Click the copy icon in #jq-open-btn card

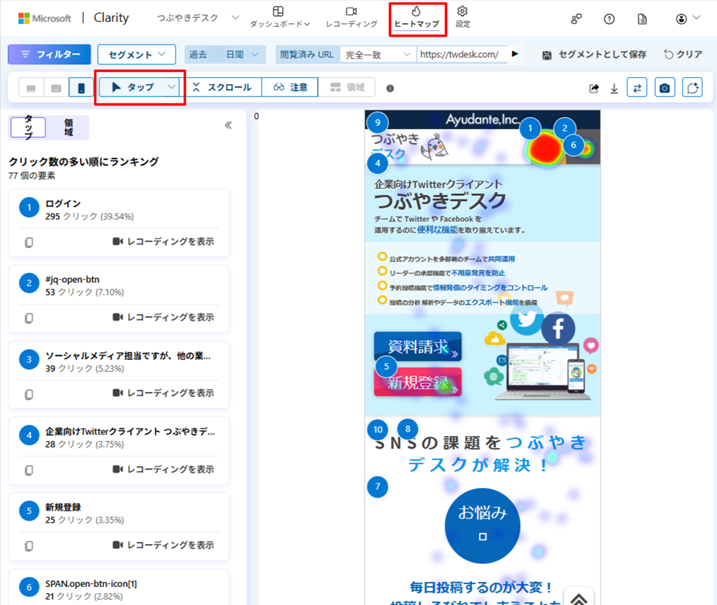[29, 318]
